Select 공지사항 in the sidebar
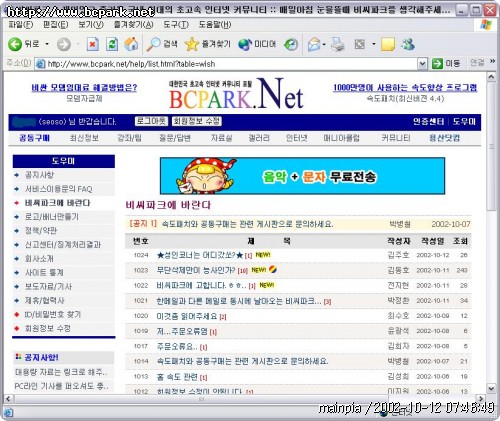 point(39,175)
